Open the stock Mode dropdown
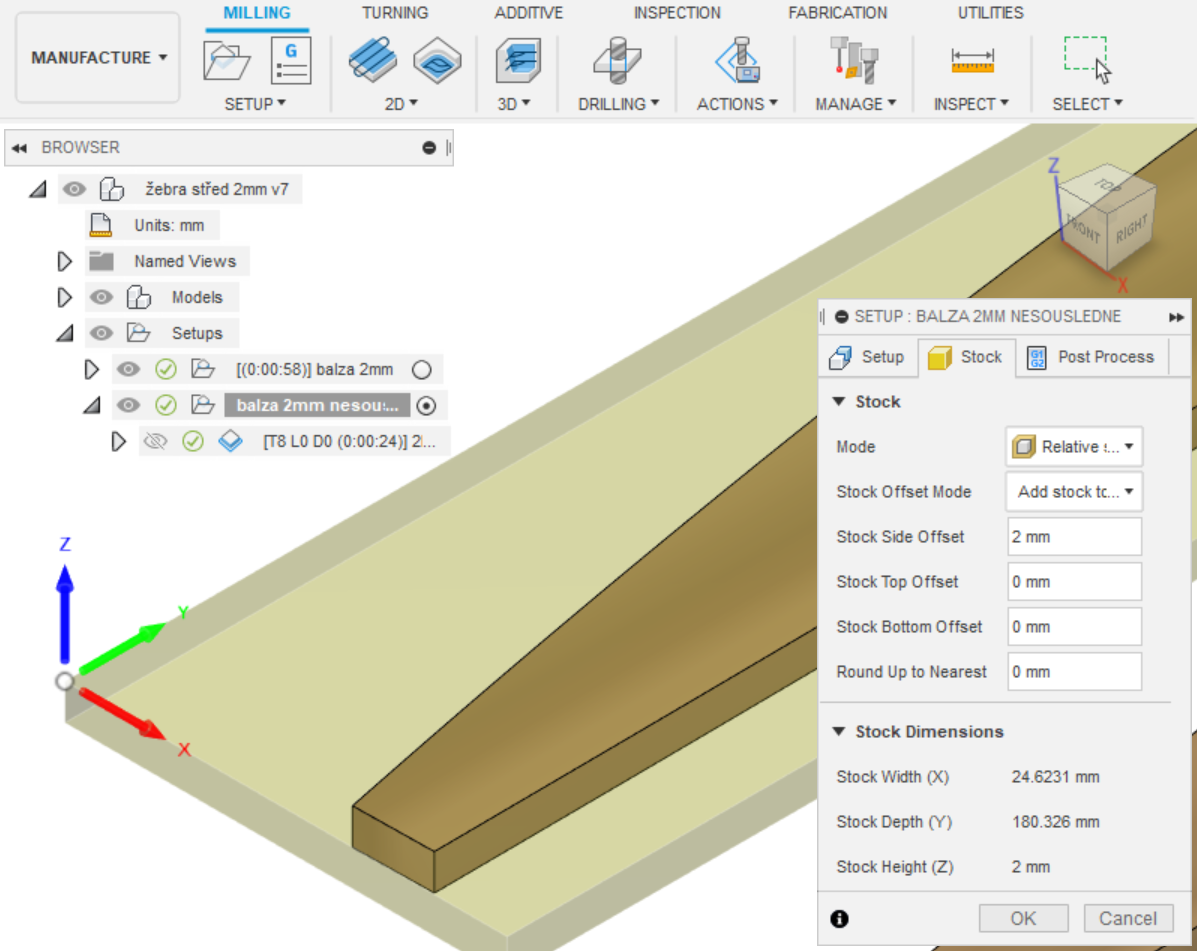Image resolution: width=1197 pixels, height=951 pixels. tap(1073, 447)
